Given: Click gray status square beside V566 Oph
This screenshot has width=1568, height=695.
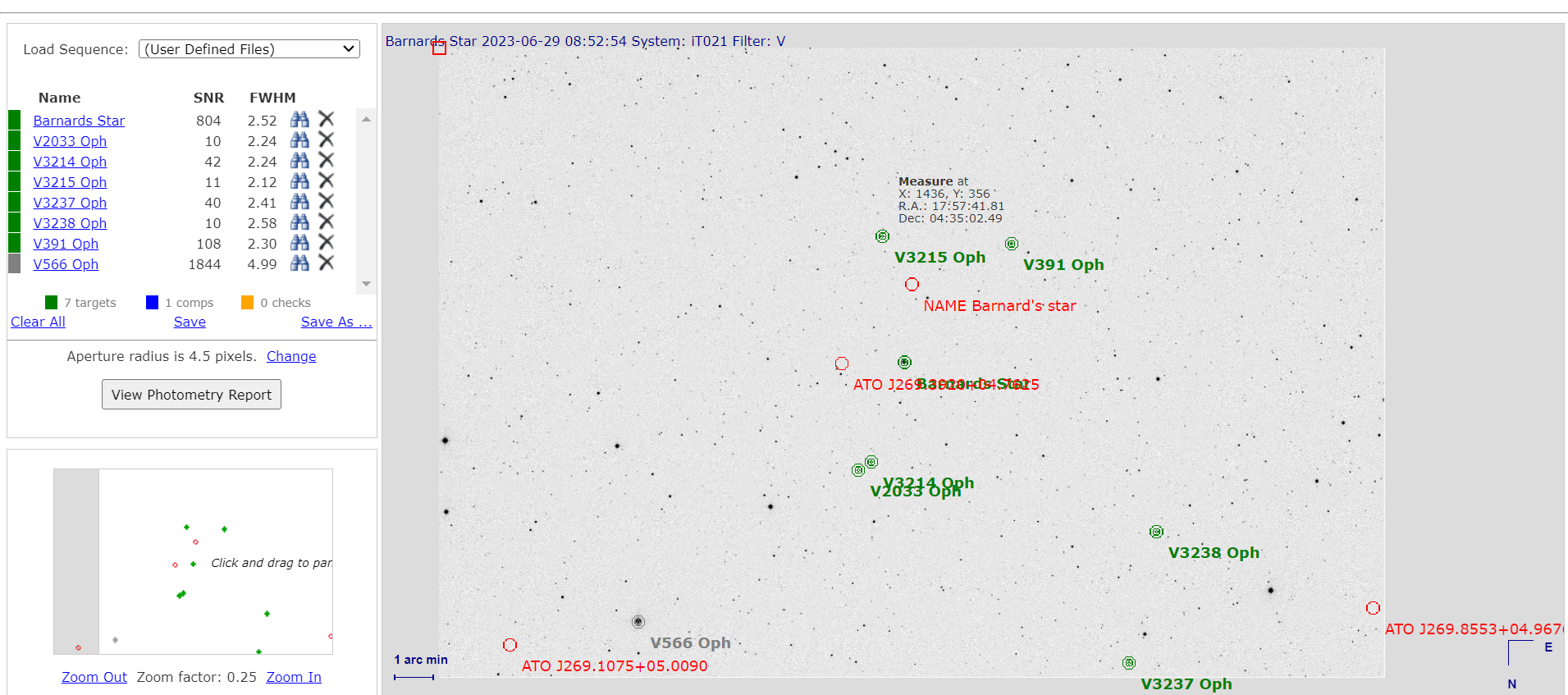Looking at the screenshot, I should click(x=15, y=264).
